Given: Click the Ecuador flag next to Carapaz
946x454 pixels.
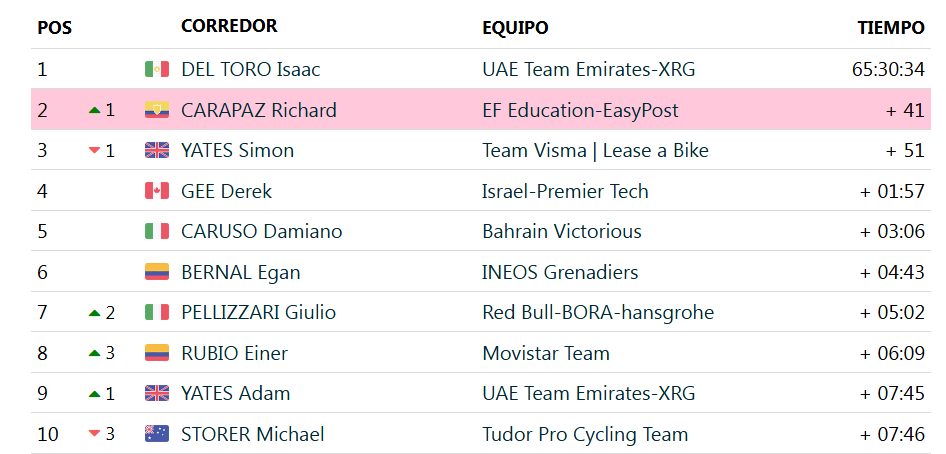Looking at the screenshot, I should click(157, 110).
